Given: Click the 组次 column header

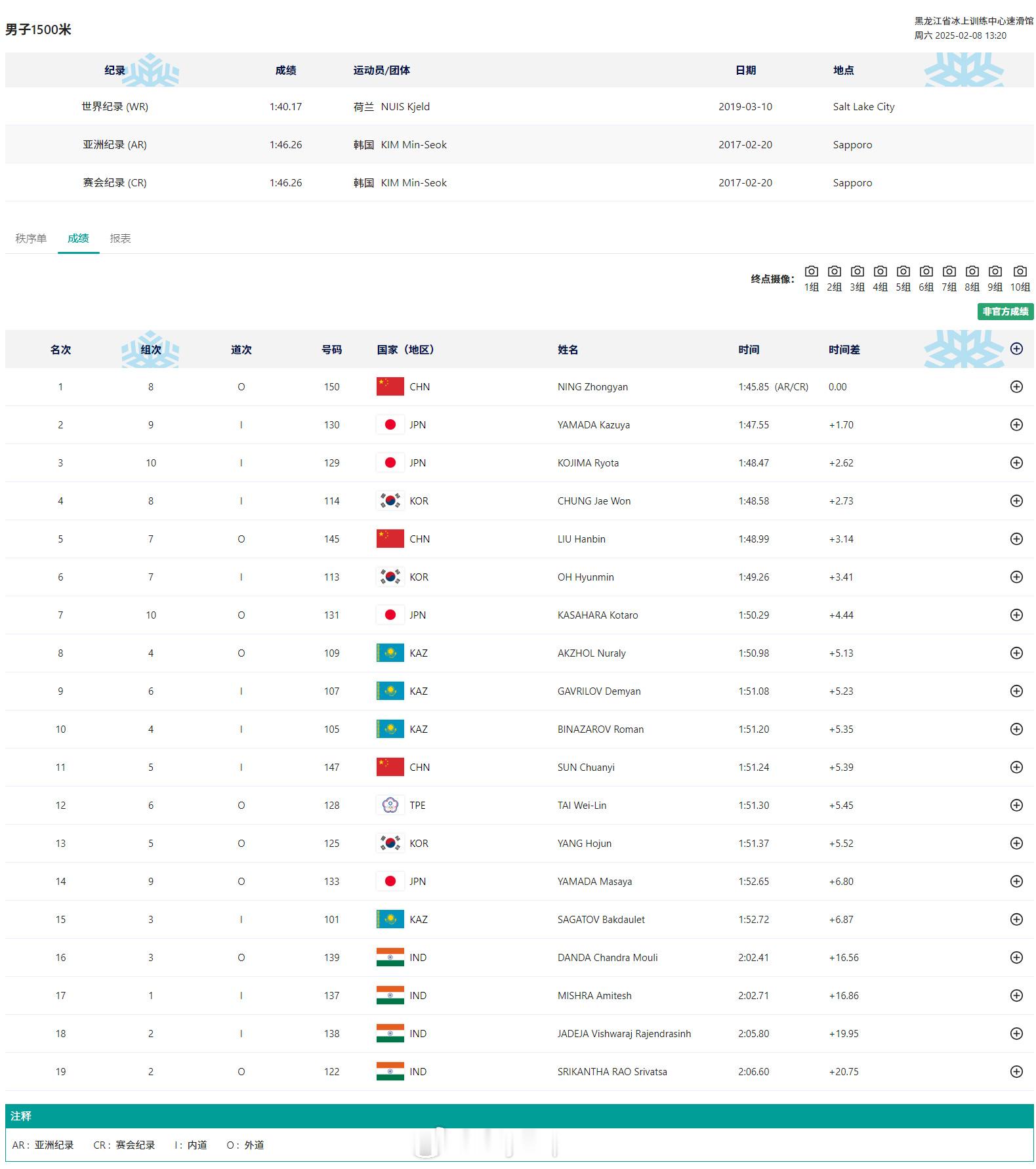Looking at the screenshot, I should 151,350.
